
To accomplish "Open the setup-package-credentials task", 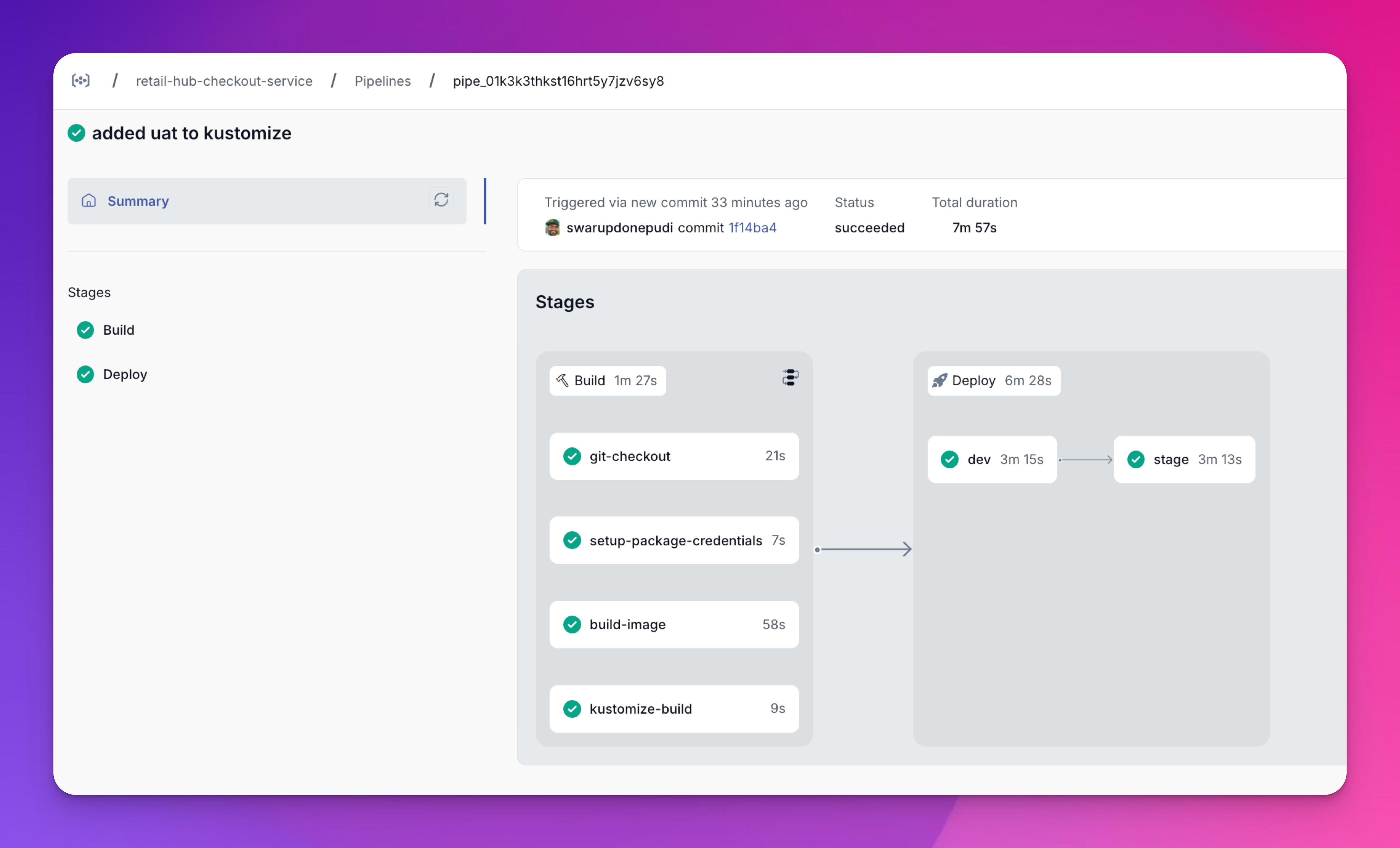I will 674,540.
